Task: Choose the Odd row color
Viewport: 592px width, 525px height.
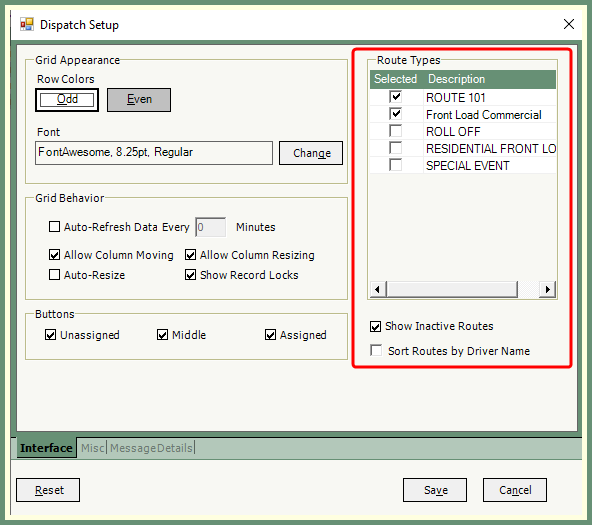Action: point(67,100)
